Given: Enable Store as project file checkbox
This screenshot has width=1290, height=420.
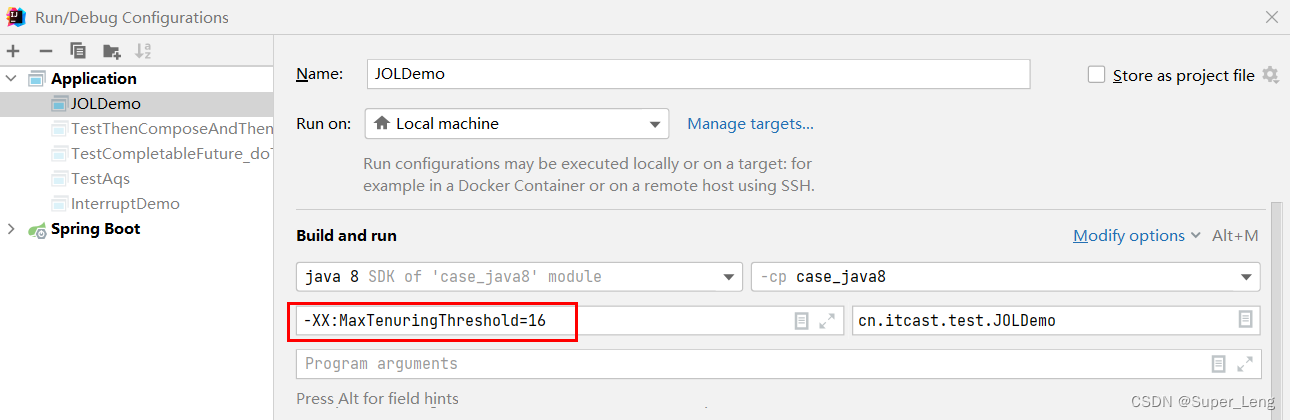Looking at the screenshot, I should tap(1096, 75).
